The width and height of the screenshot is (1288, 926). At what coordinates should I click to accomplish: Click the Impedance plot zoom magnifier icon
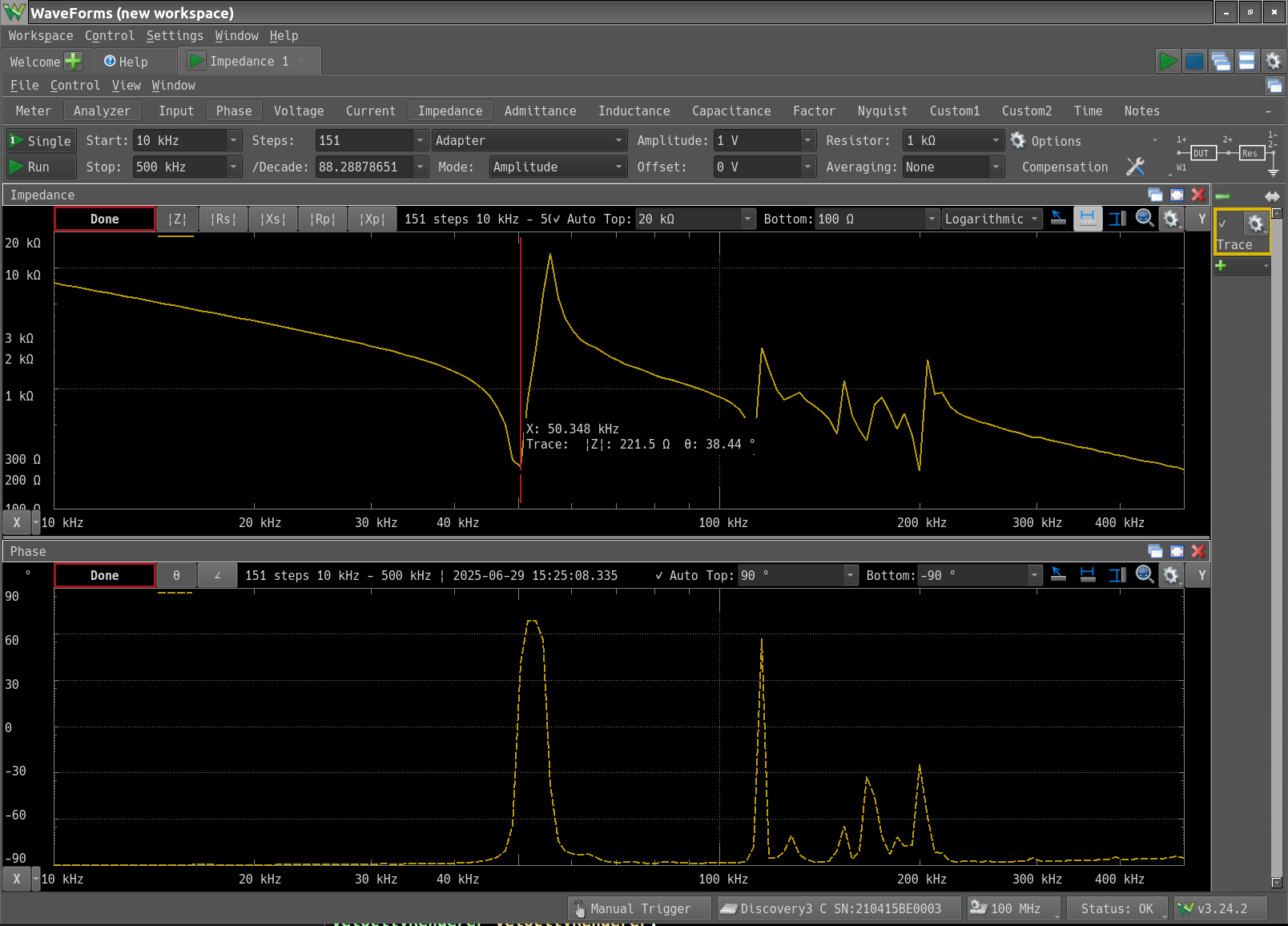pyautogui.click(x=1145, y=219)
